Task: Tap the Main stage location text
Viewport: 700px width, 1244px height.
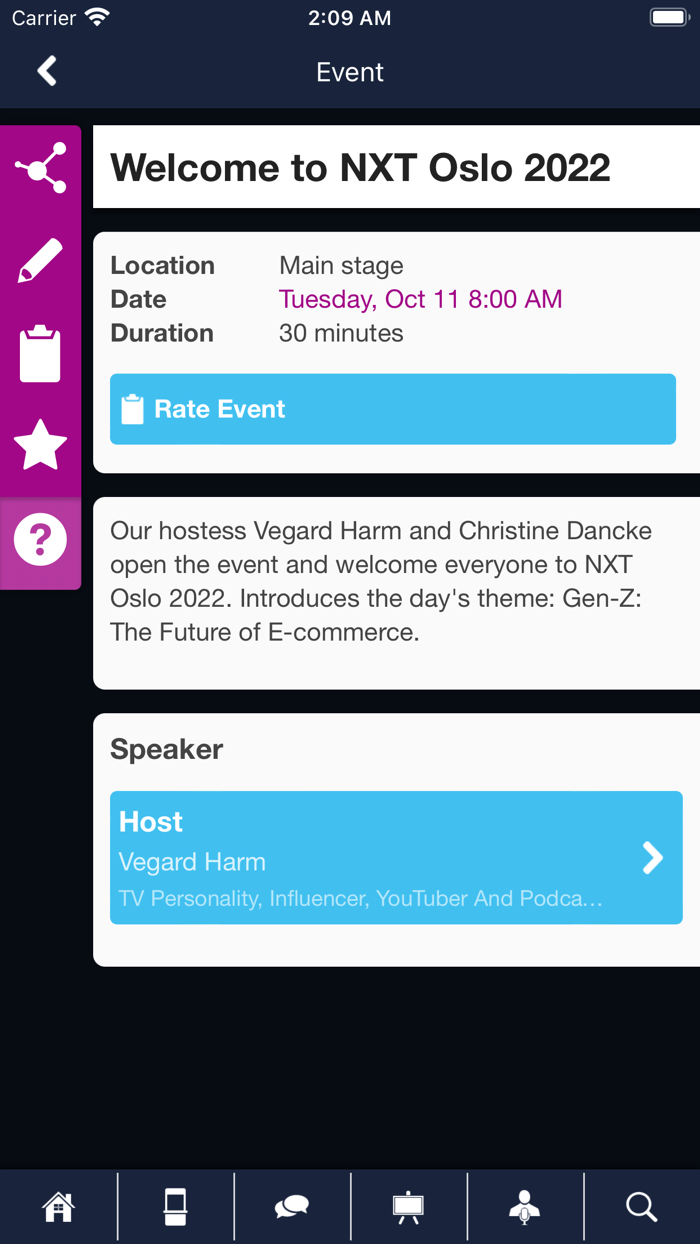Action: pyautogui.click(x=341, y=265)
